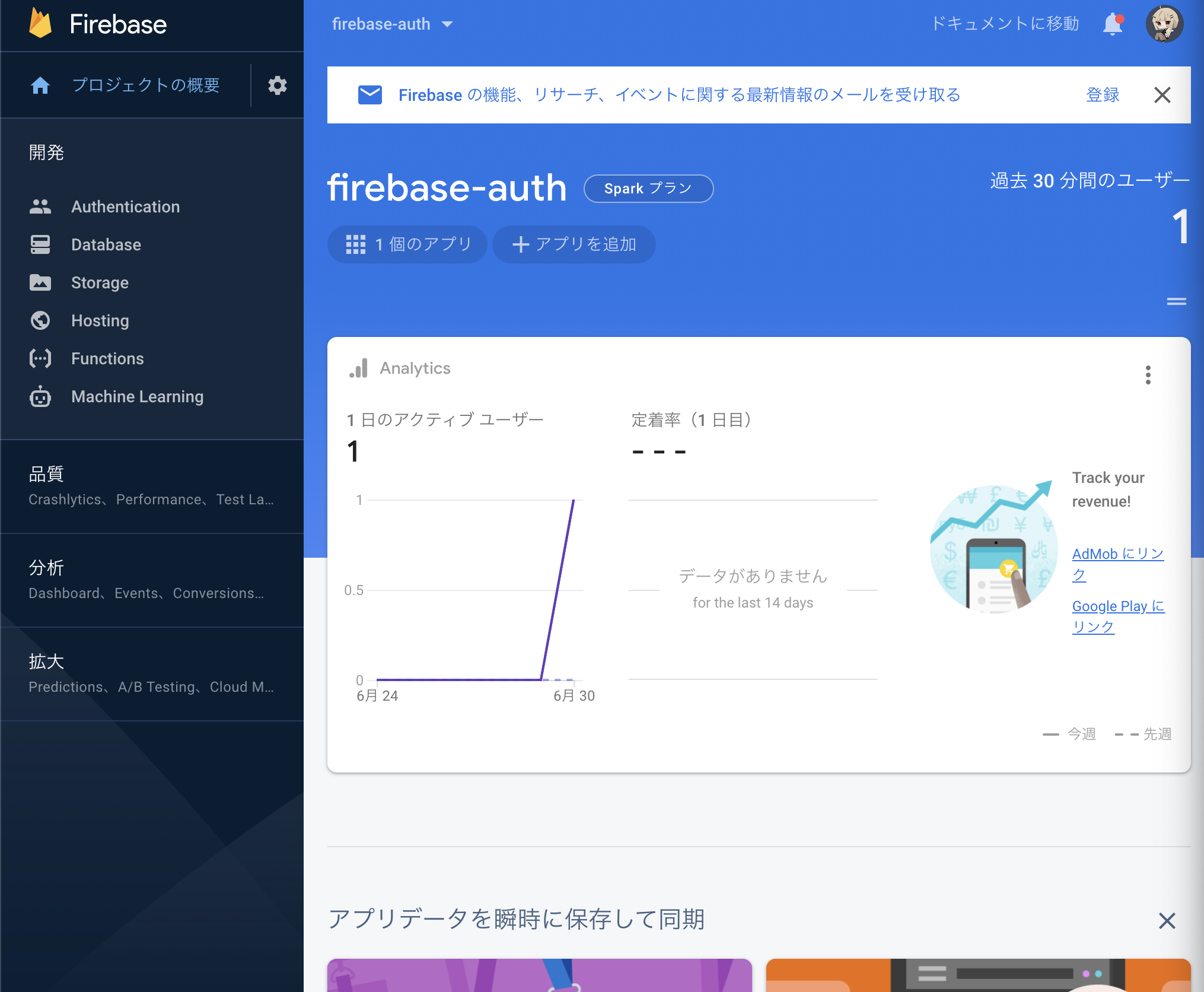Click the 1 個のアプリ button

coord(407,244)
